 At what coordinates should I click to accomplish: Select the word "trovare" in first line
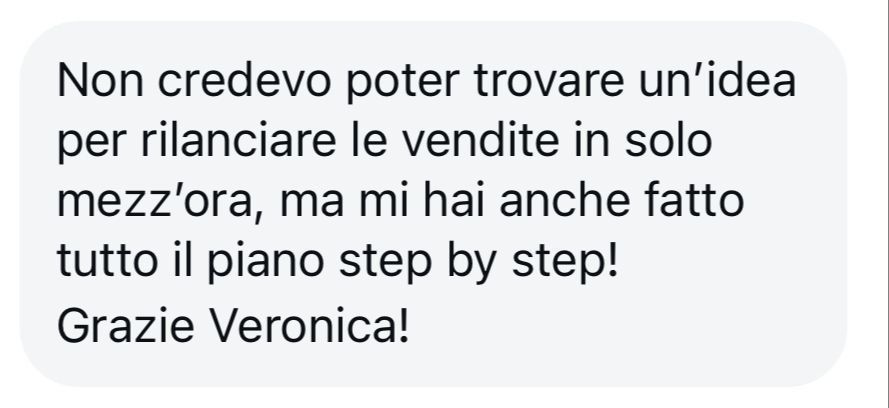coord(548,80)
